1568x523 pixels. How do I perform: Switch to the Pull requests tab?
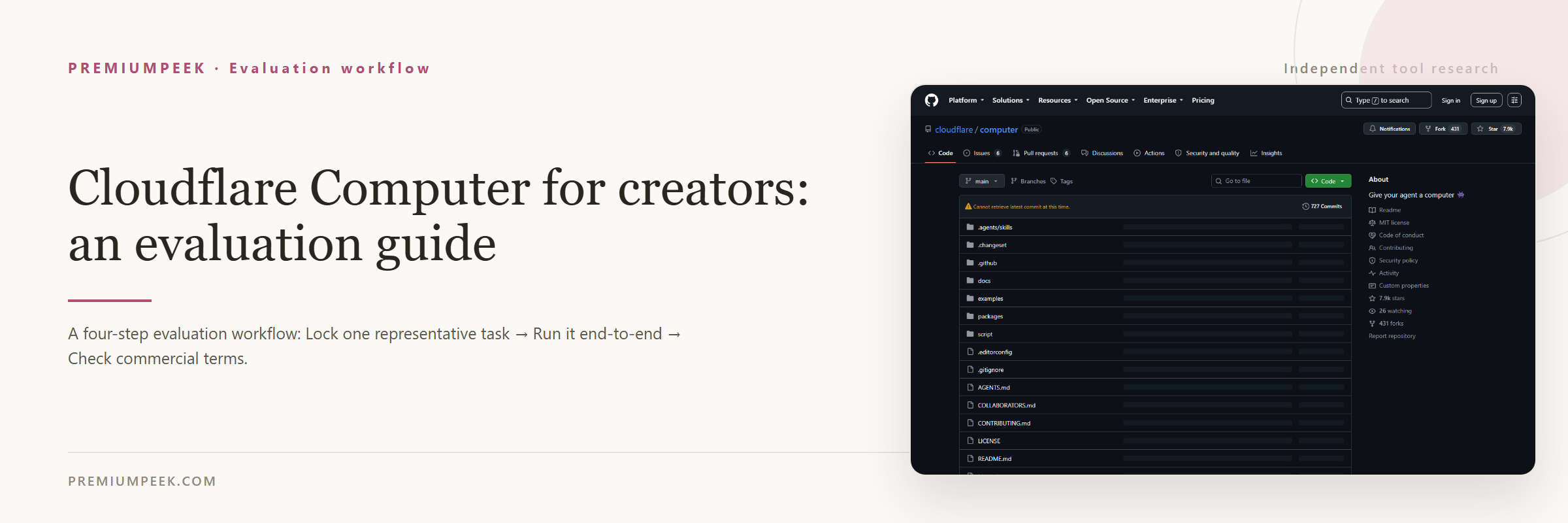pyautogui.click(x=1041, y=153)
